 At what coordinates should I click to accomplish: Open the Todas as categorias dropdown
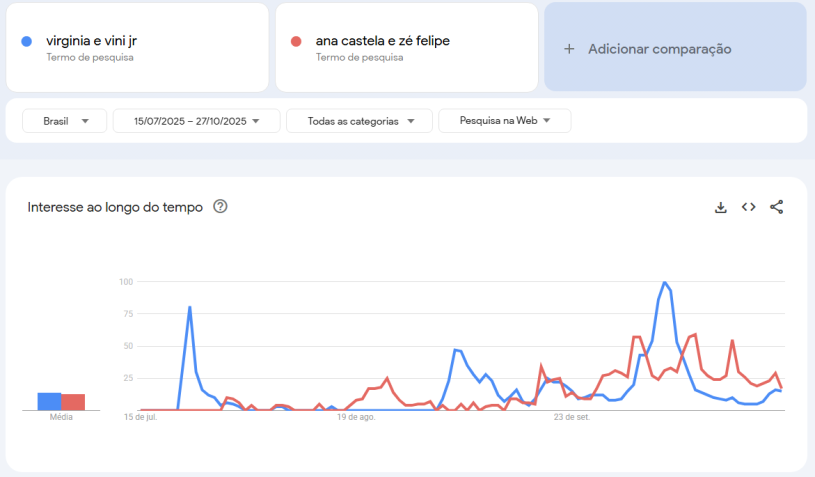click(x=359, y=121)
